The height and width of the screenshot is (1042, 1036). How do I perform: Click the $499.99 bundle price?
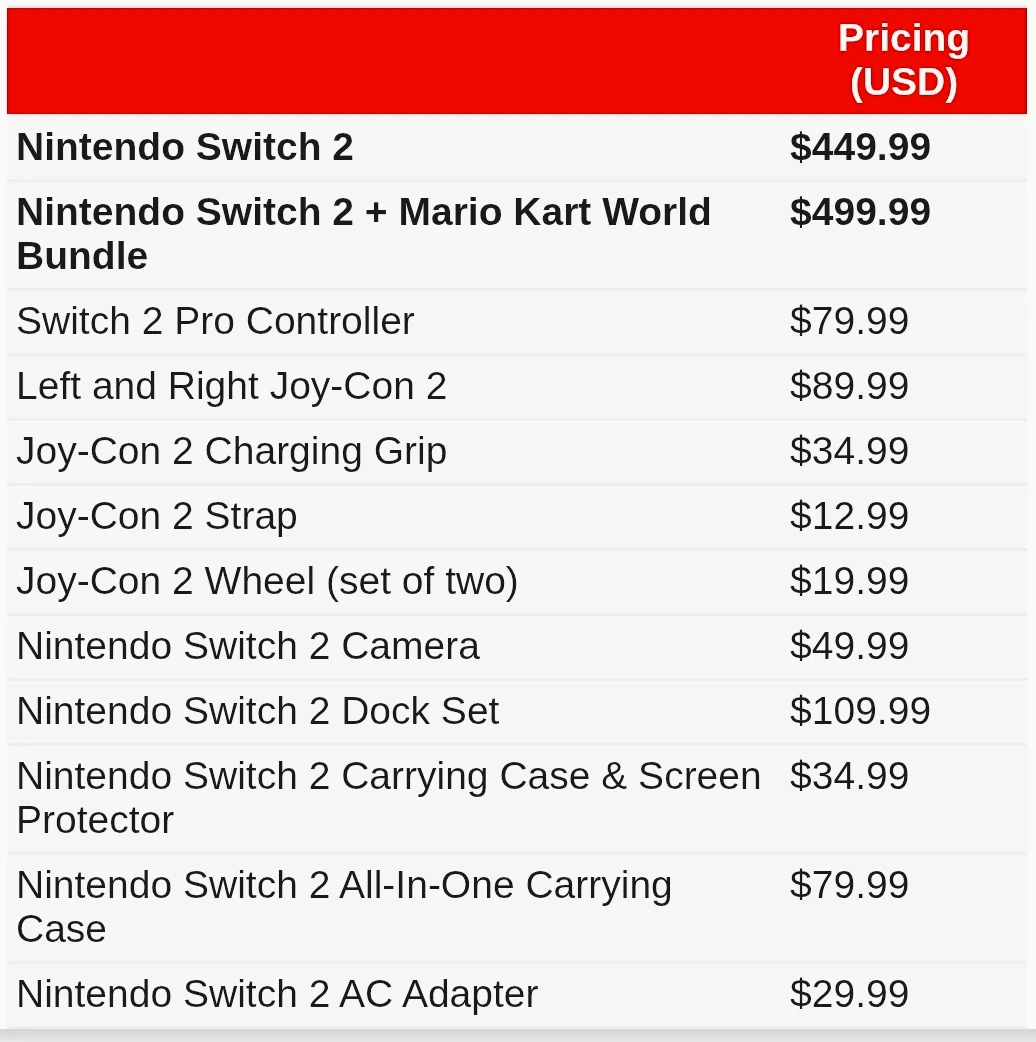(860, 212)
